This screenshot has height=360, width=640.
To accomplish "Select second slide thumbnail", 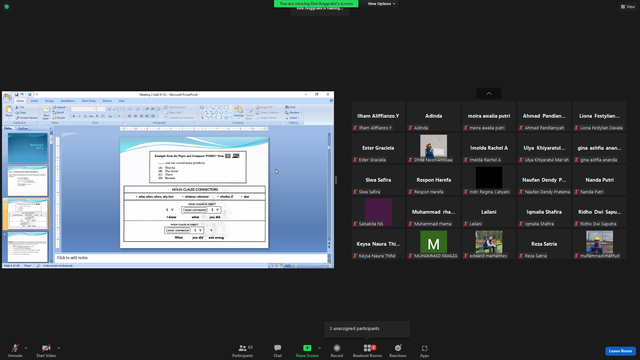I will (27, 181).
